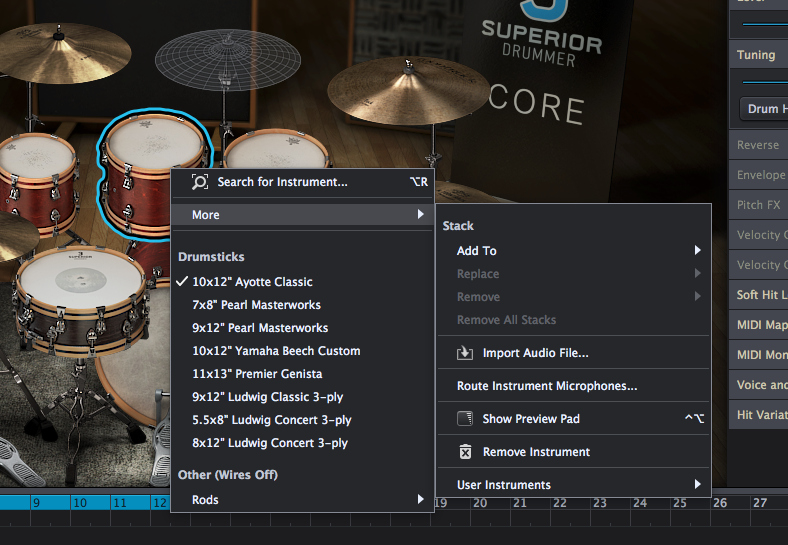This screenshot has height=545, width=788.
Task: Select the second rack tom on the right
Action: [x=275, y=149]
